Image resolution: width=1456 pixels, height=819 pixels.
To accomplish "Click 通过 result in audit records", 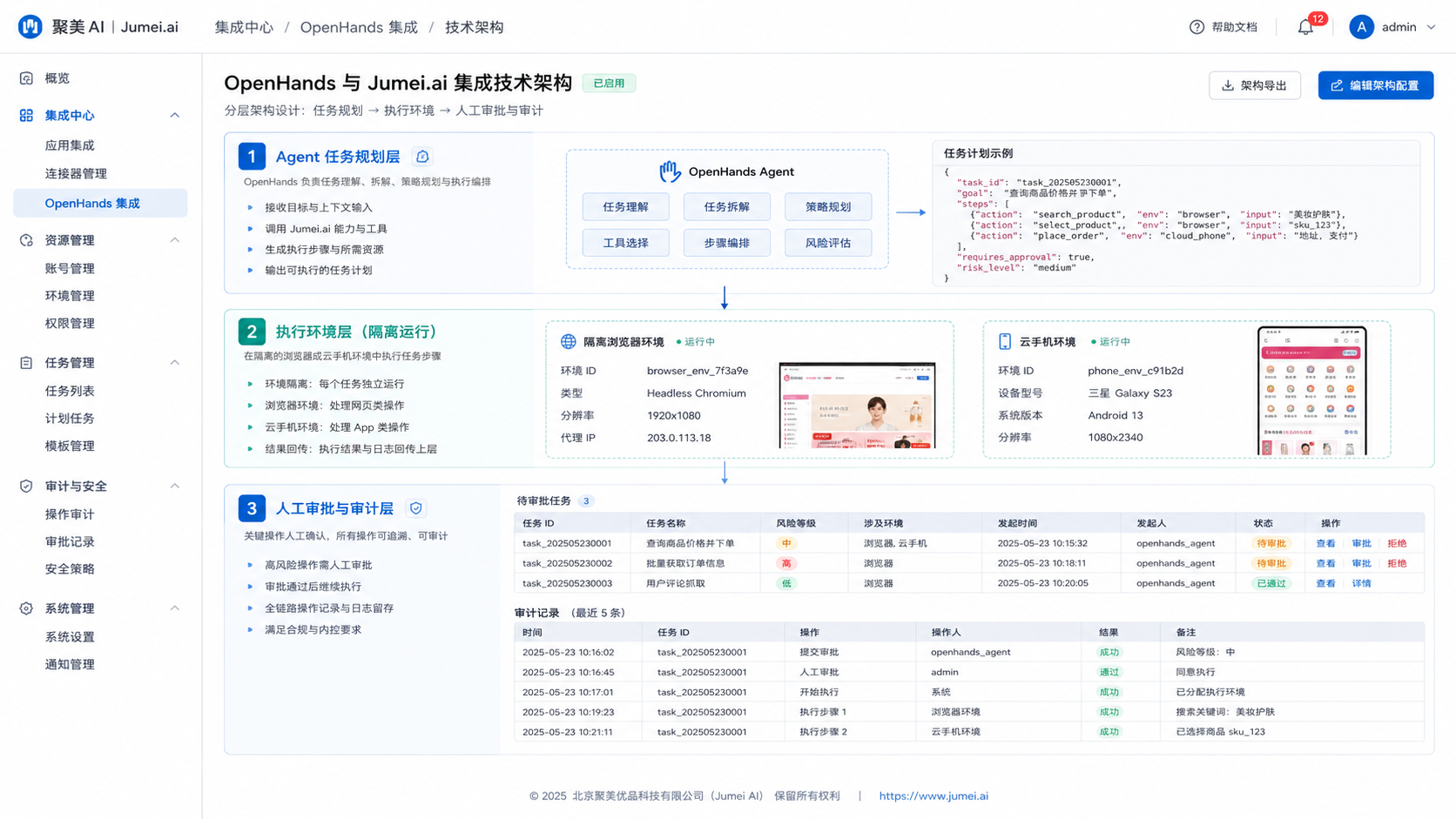I will pyautogui.click(x=1109, y=672).
